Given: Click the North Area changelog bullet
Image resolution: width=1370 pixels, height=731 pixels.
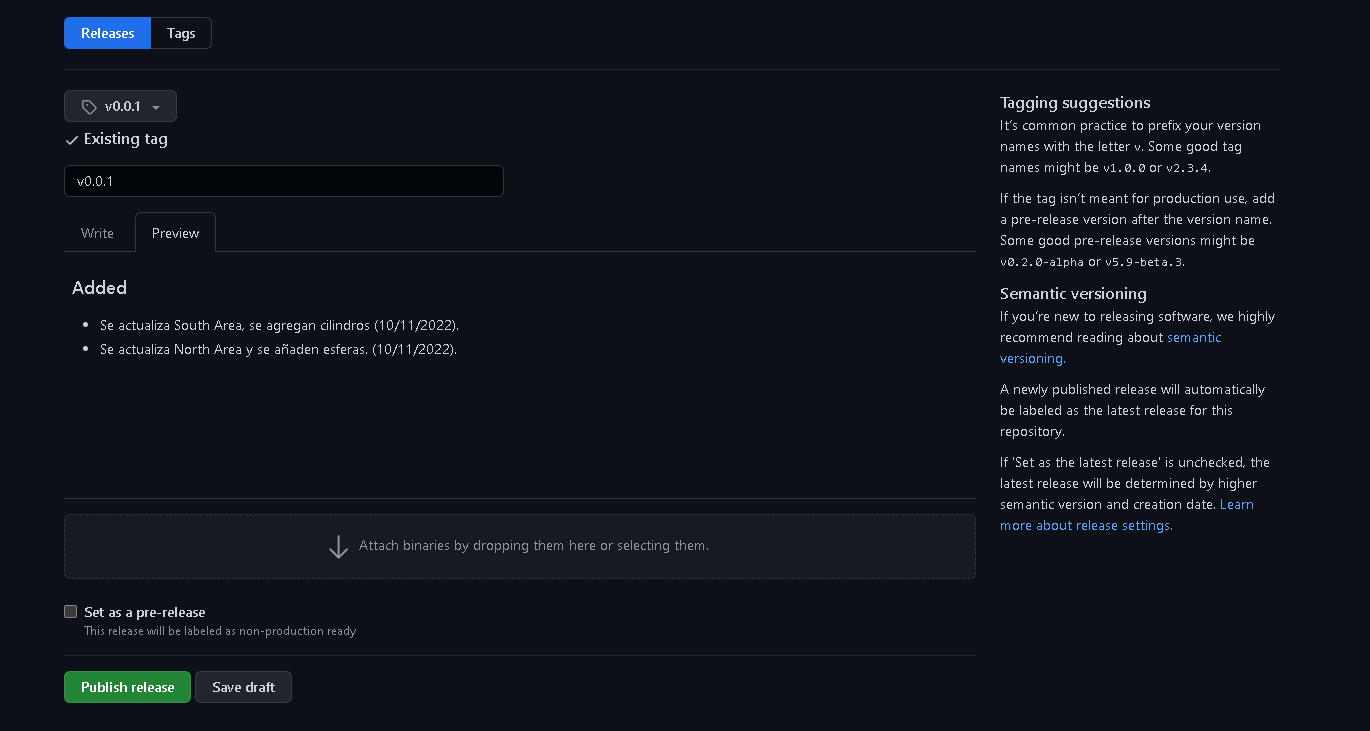Looking at the screenshot, I should click(x=278, y=350).
